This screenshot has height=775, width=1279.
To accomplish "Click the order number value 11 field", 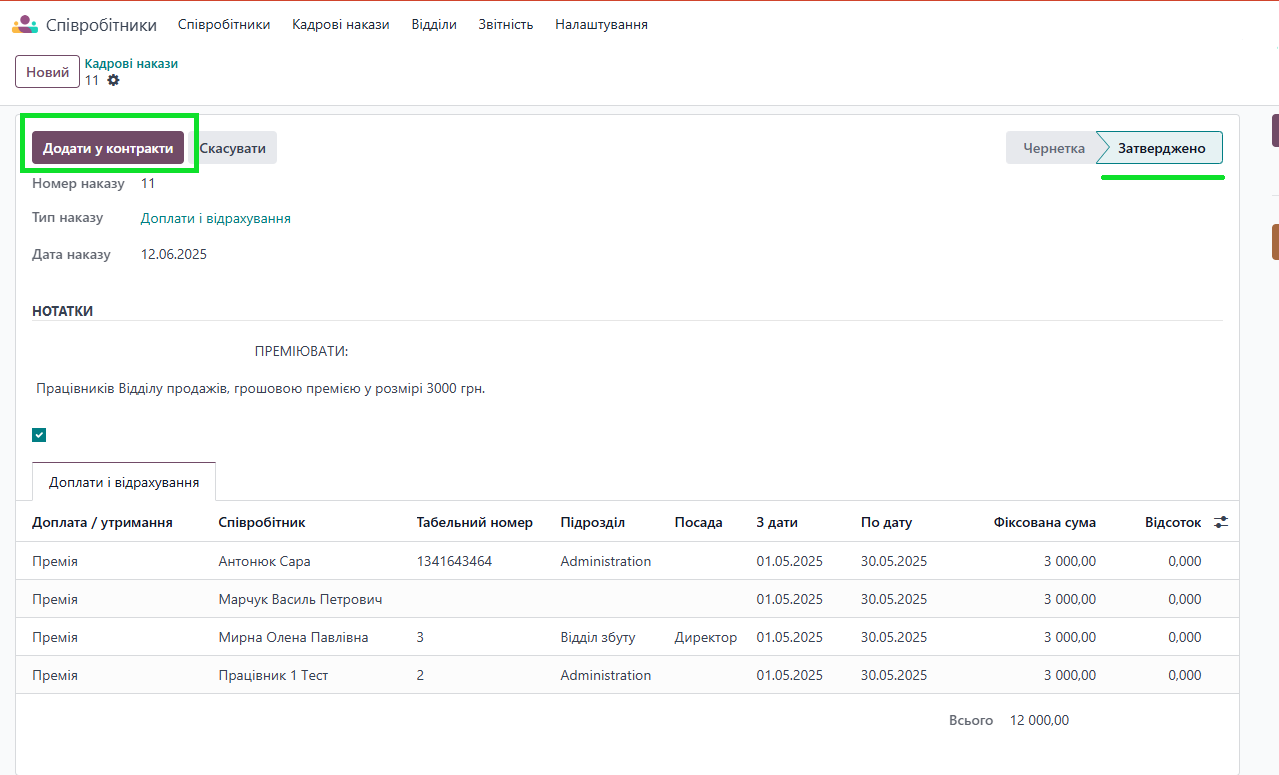I will click(148, 183).
